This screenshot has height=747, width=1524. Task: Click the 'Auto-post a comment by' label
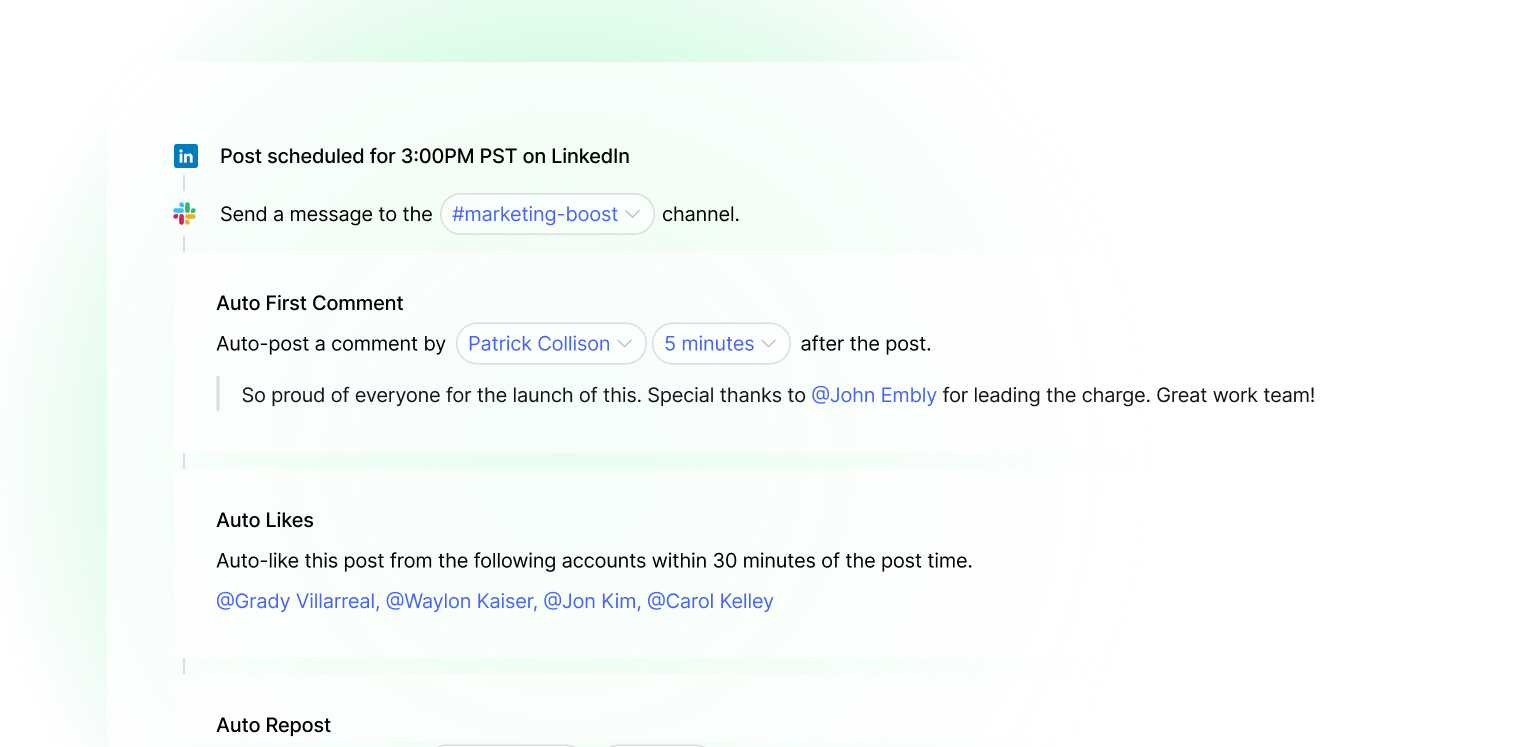click(331, 344)
